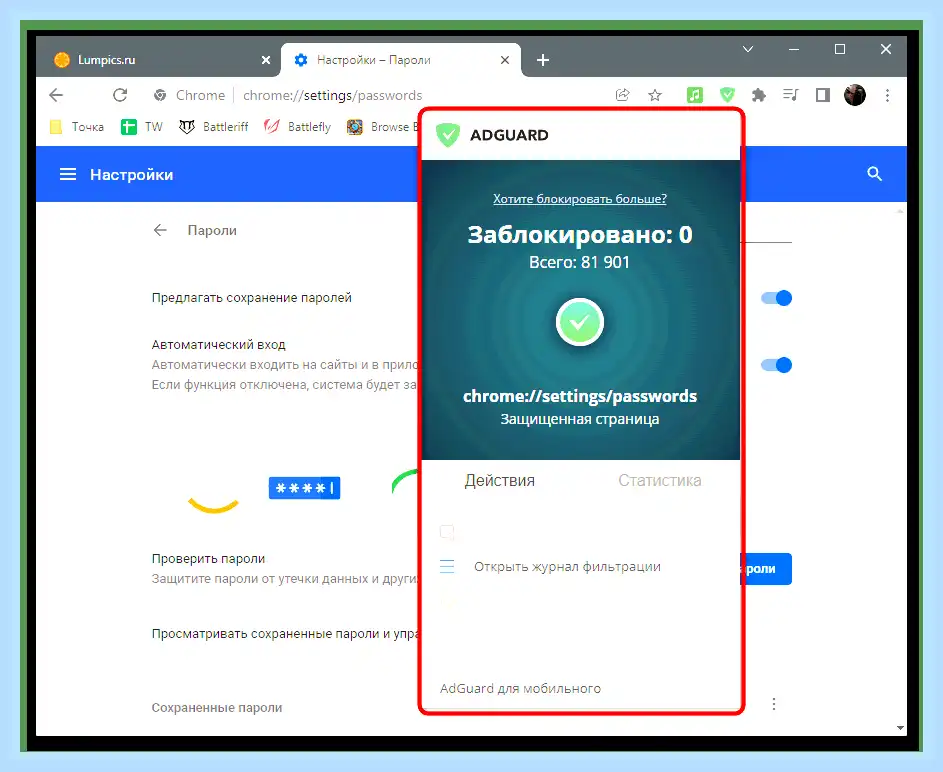
Task: Open the Battlefly bookmark
Action: pyautogui.click(x=298, y=127)
